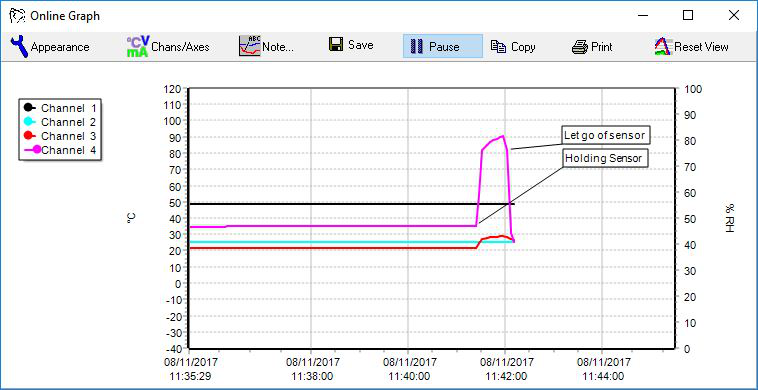Click the 'Channel 2' legend label
Image resolution: width=758 pixels, height=390 pixels.
point(69,122)
